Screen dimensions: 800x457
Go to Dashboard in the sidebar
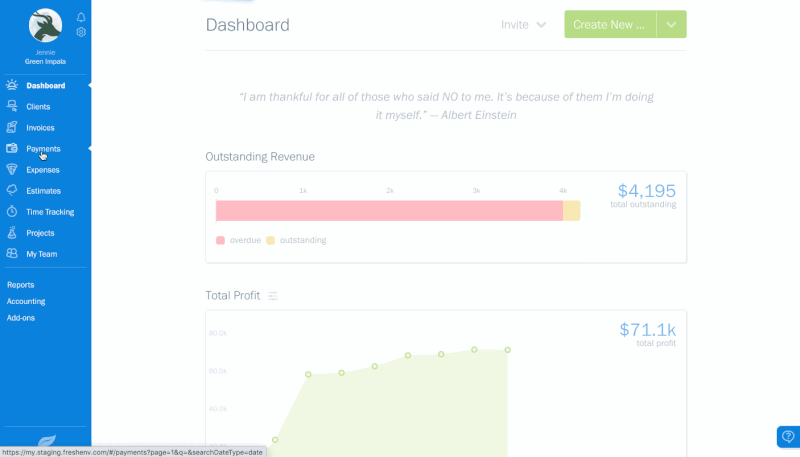45,86
